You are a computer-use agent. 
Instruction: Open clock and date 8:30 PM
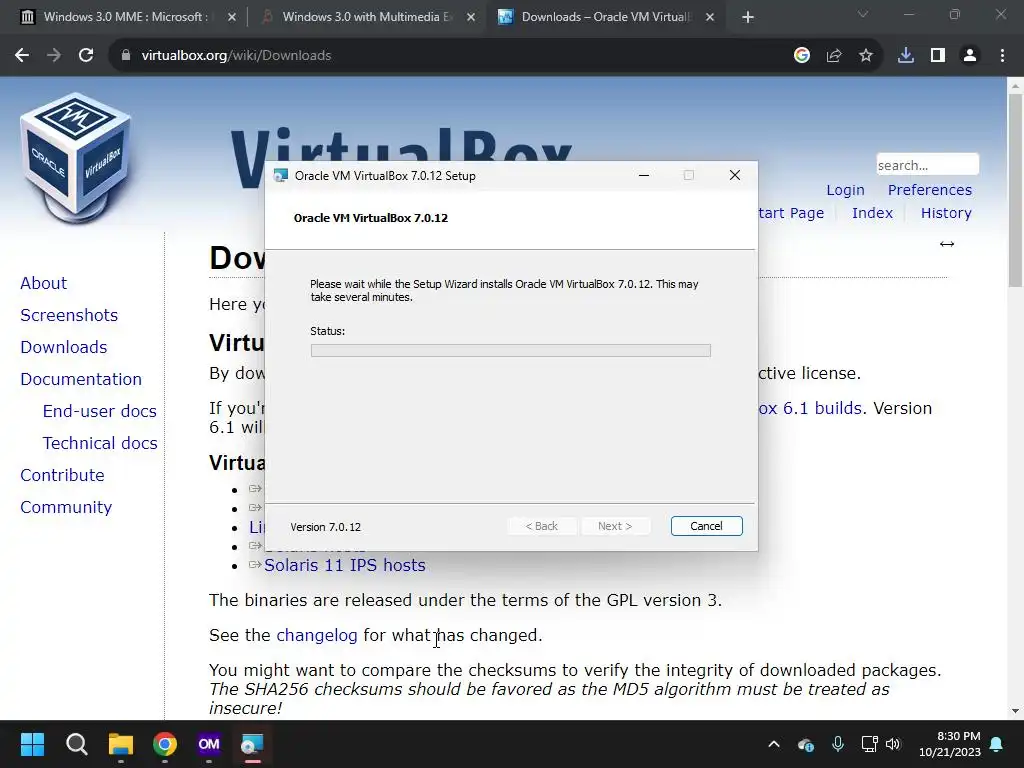950,744
